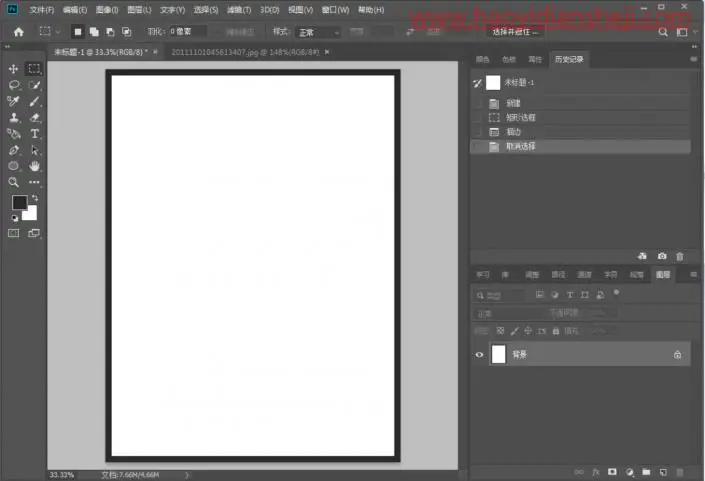The height and width of the screenshot is (481, 705).
Task: Open the workspace switcher icon
Action: (x=682, y=32)
